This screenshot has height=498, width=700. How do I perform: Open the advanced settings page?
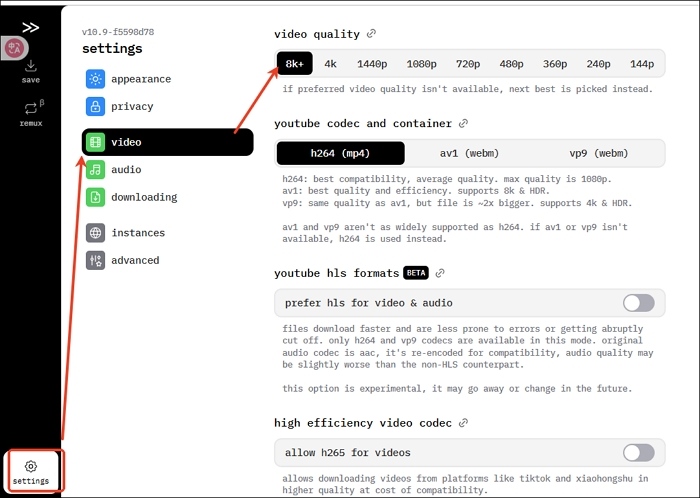pos(167,260)
